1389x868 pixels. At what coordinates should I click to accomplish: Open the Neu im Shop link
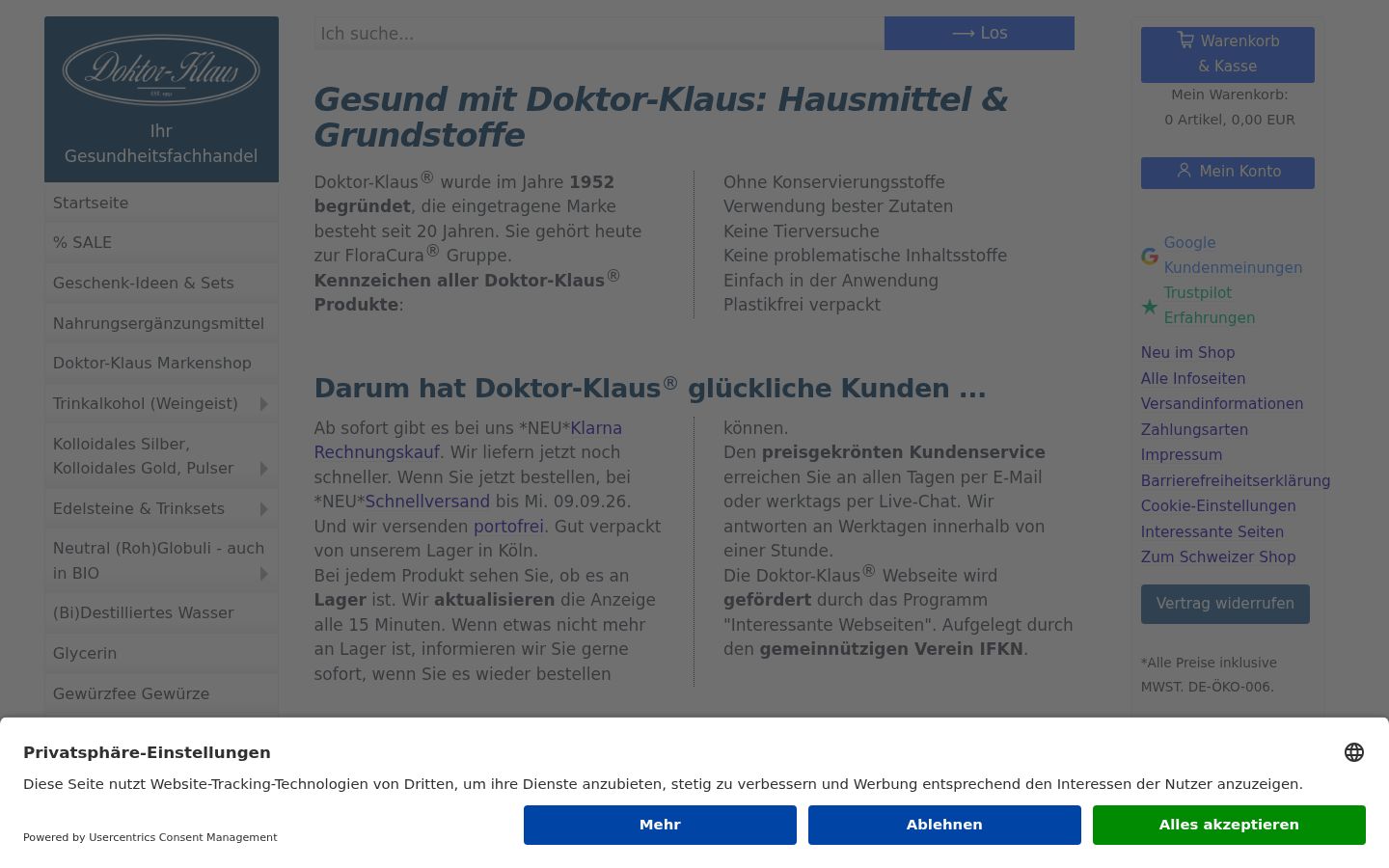pyautogui.click(x=1187, y=353)
